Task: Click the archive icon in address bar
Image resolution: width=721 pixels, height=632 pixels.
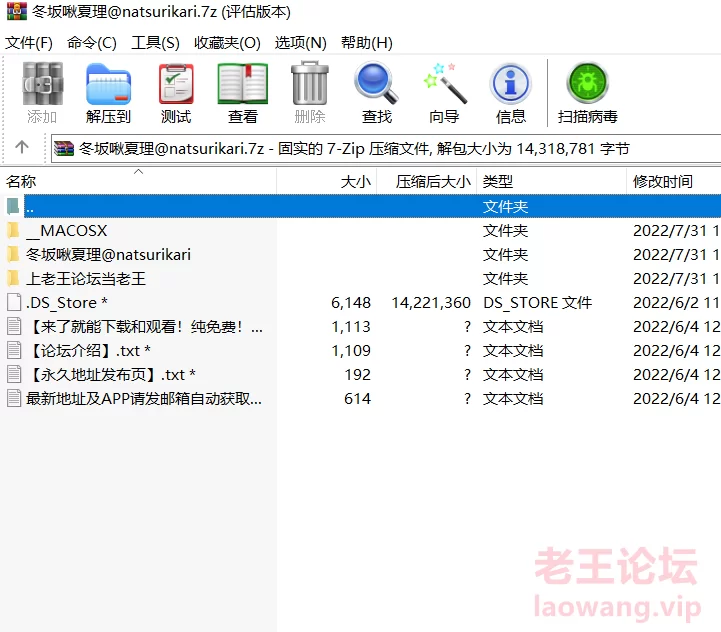Action: (x=64, y=149)
